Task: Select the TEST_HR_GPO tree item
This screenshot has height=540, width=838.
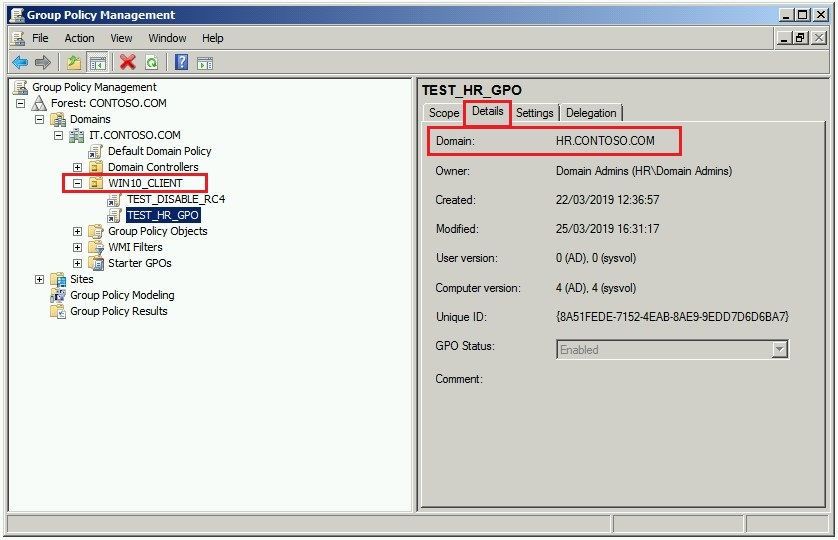Action: pos(163,215)
